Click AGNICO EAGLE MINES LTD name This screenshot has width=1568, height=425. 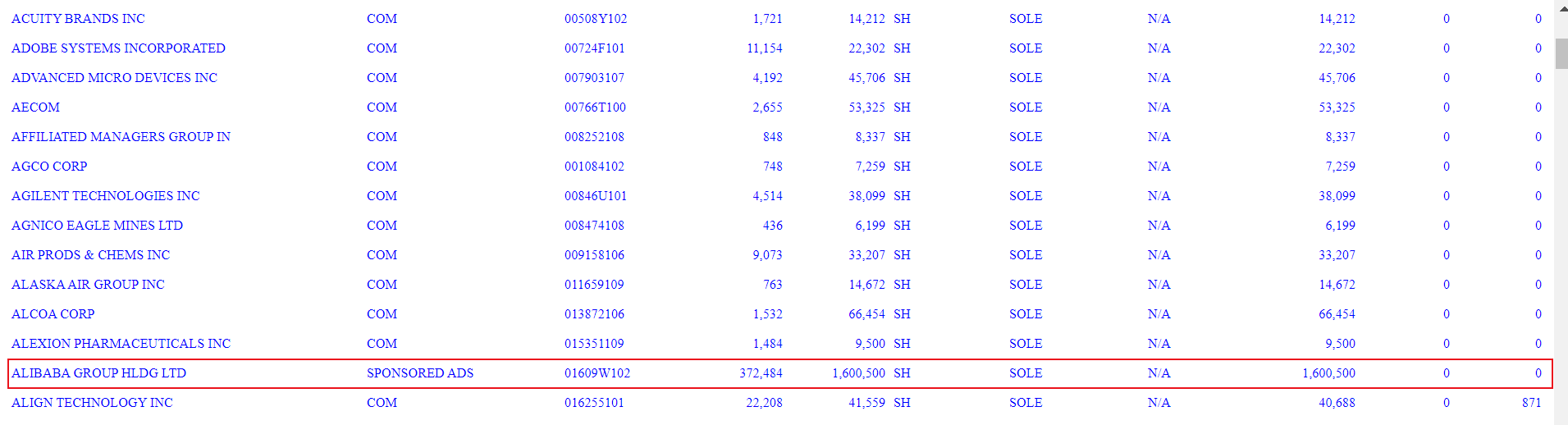pos(97,226)
